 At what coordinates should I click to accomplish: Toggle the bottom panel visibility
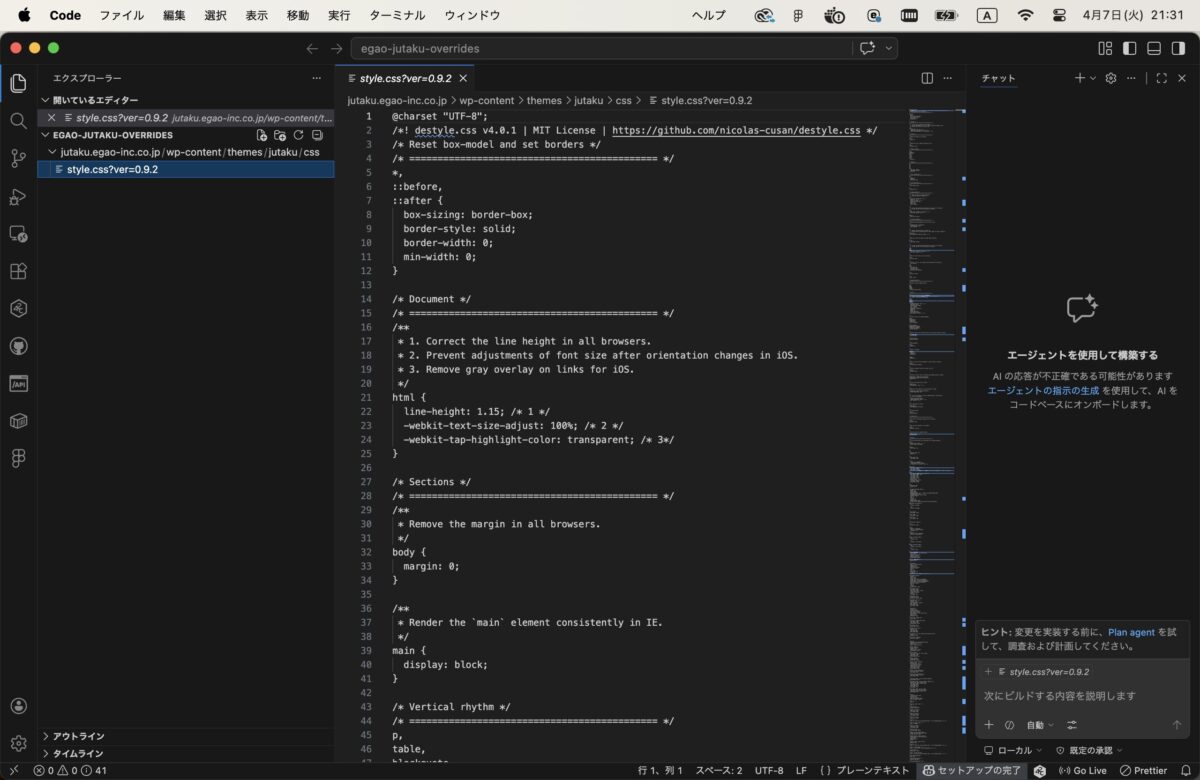(1153, 48)
